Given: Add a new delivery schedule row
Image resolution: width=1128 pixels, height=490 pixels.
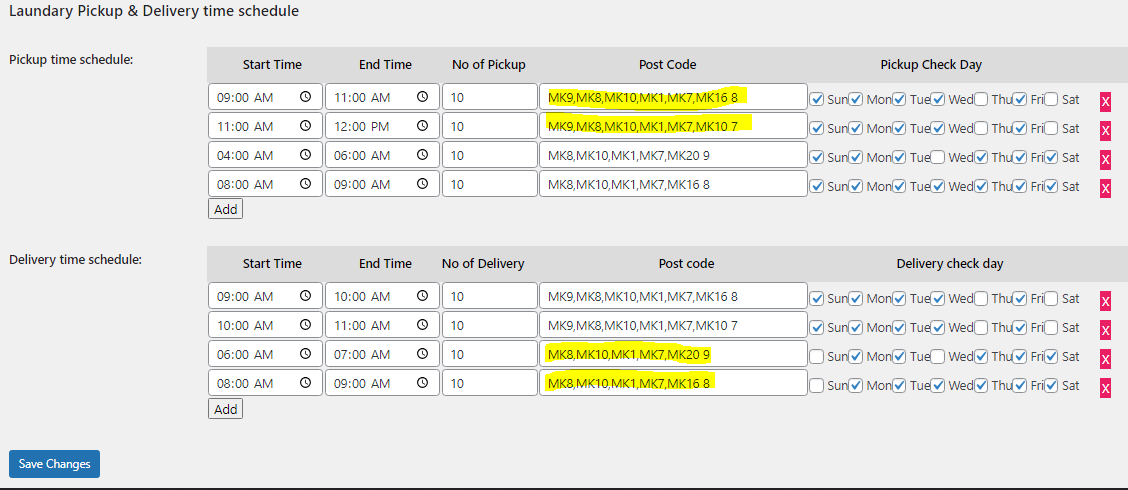Looking at the screenshot, I should click(226, 409).
